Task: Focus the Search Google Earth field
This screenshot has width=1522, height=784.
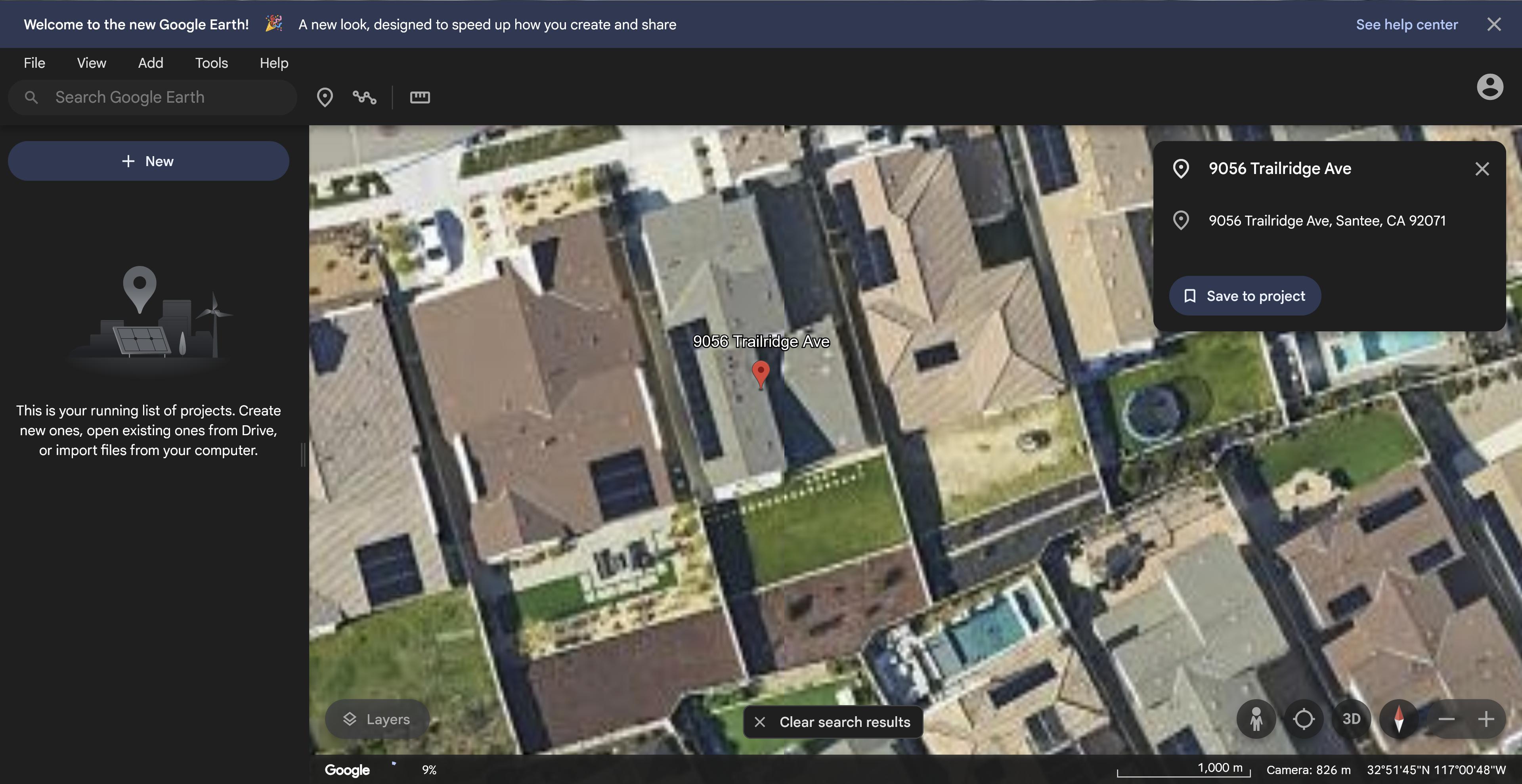Action: [153, 97]
